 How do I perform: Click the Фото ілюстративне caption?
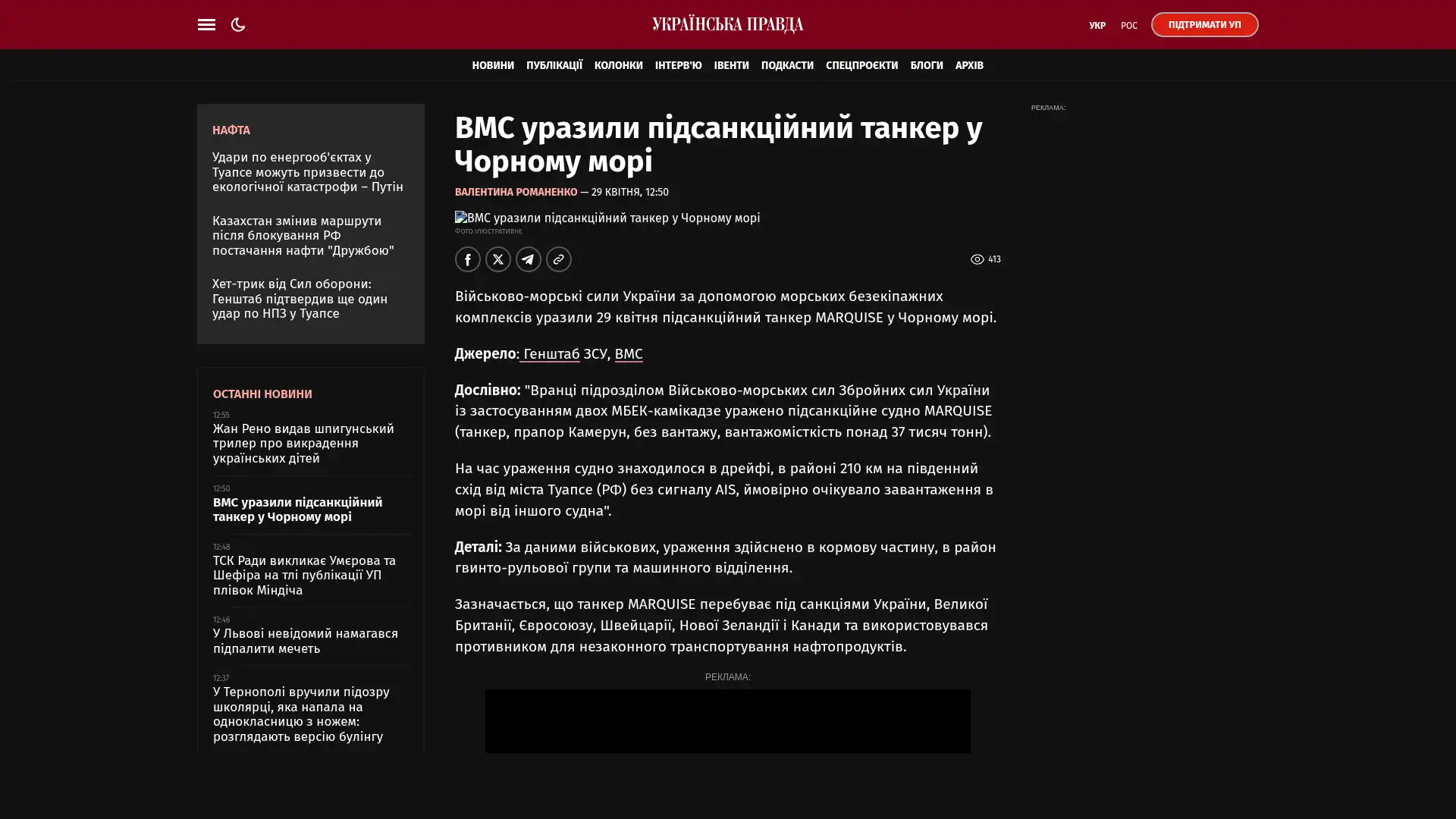pos(488,231)
